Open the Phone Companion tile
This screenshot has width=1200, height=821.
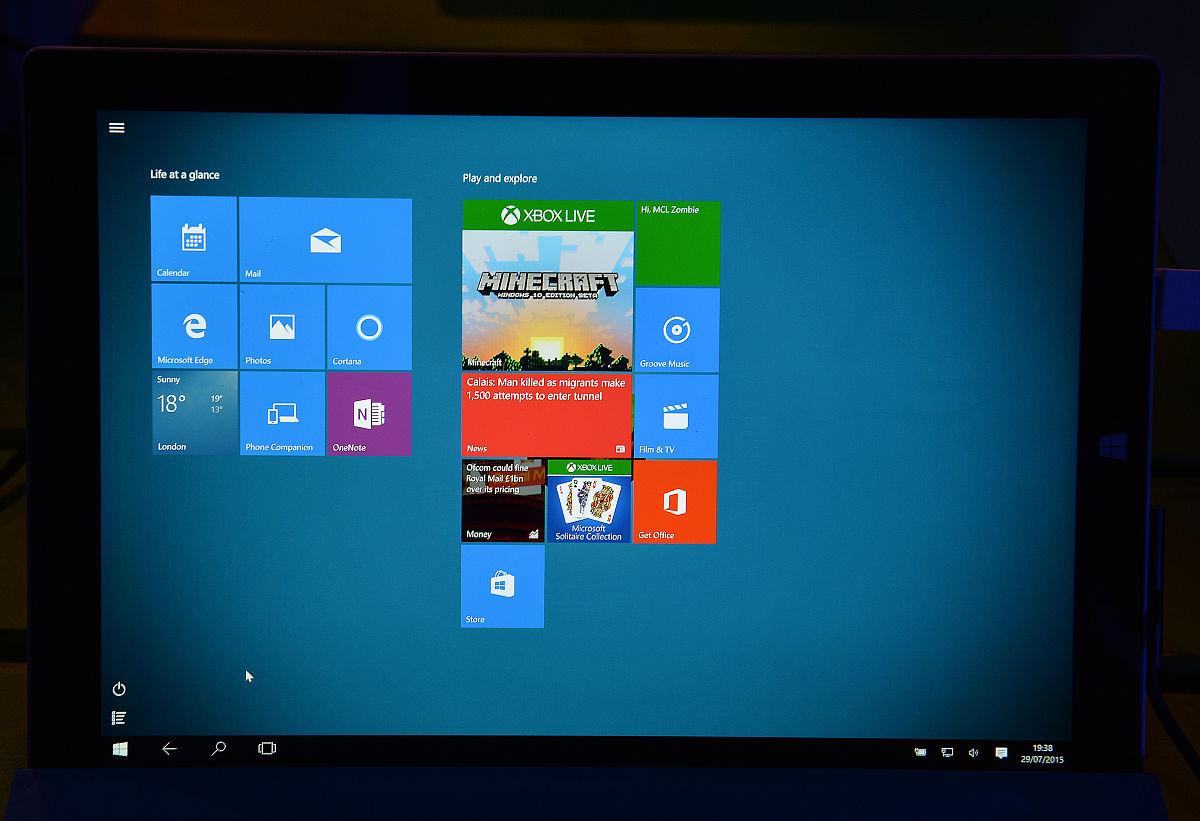pyautogui.click(x=282, y=414)
